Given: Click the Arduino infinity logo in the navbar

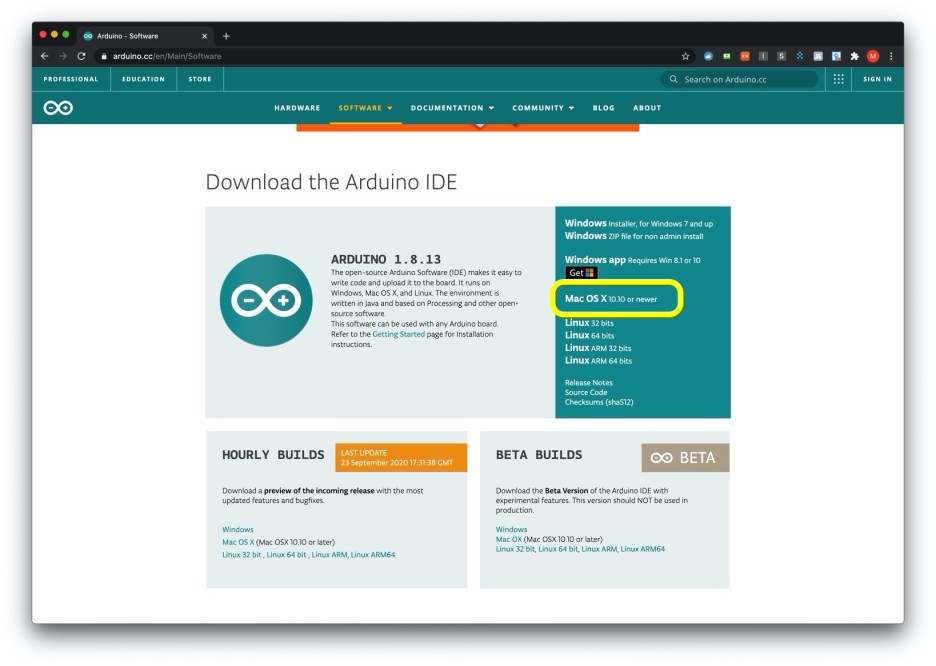Looking at the screenshot, I should (58, 108).
